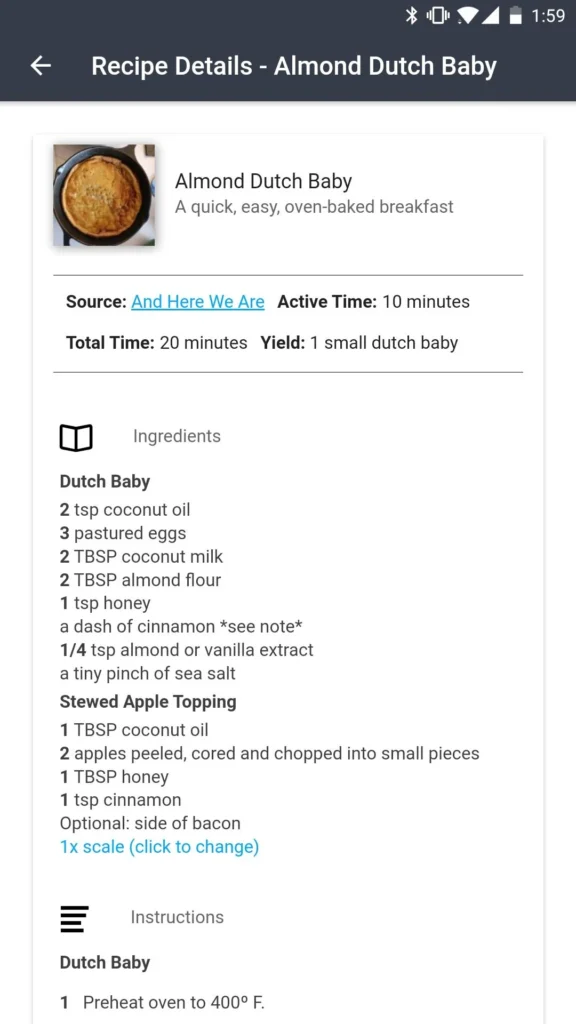Image resolution: width=576 pixels, height=1024 pixels.
Task: Open the Almond Dutch Baby photo thumbnail
Action: [104, 195]
